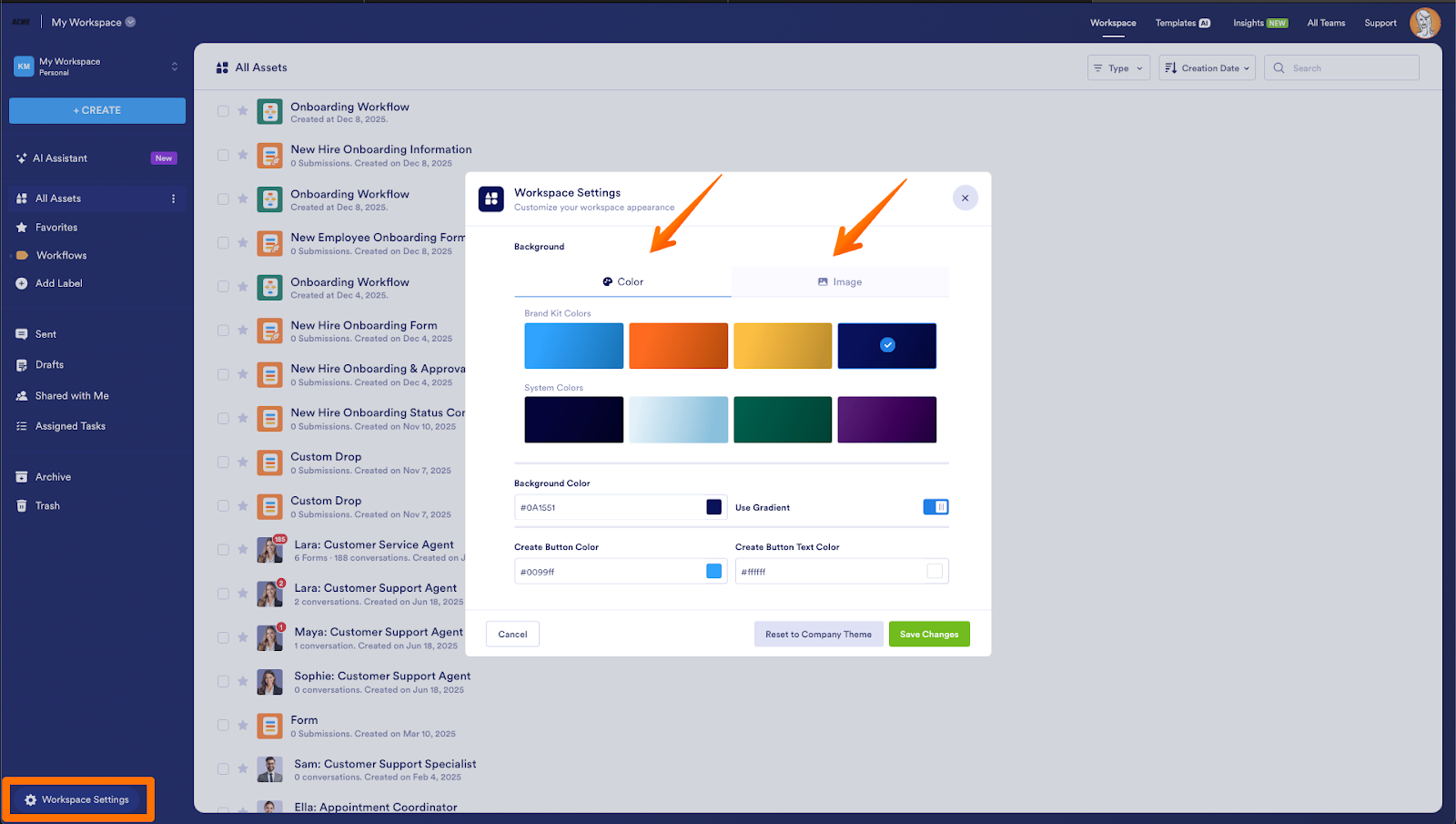Select the Workflows sidebar icon
Screen dimensions: 1456x824
(20, 255)
